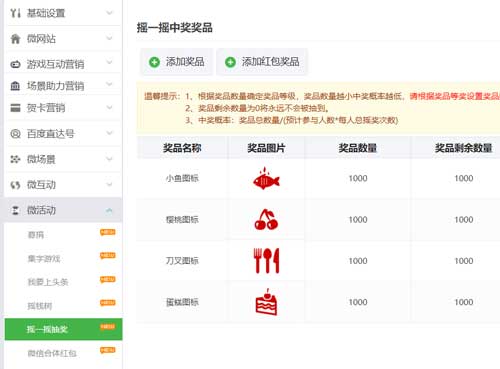The width and height of the screenshot is (500, 369).
Task: Click the 添加奖品 button
Action: point(177,62)
